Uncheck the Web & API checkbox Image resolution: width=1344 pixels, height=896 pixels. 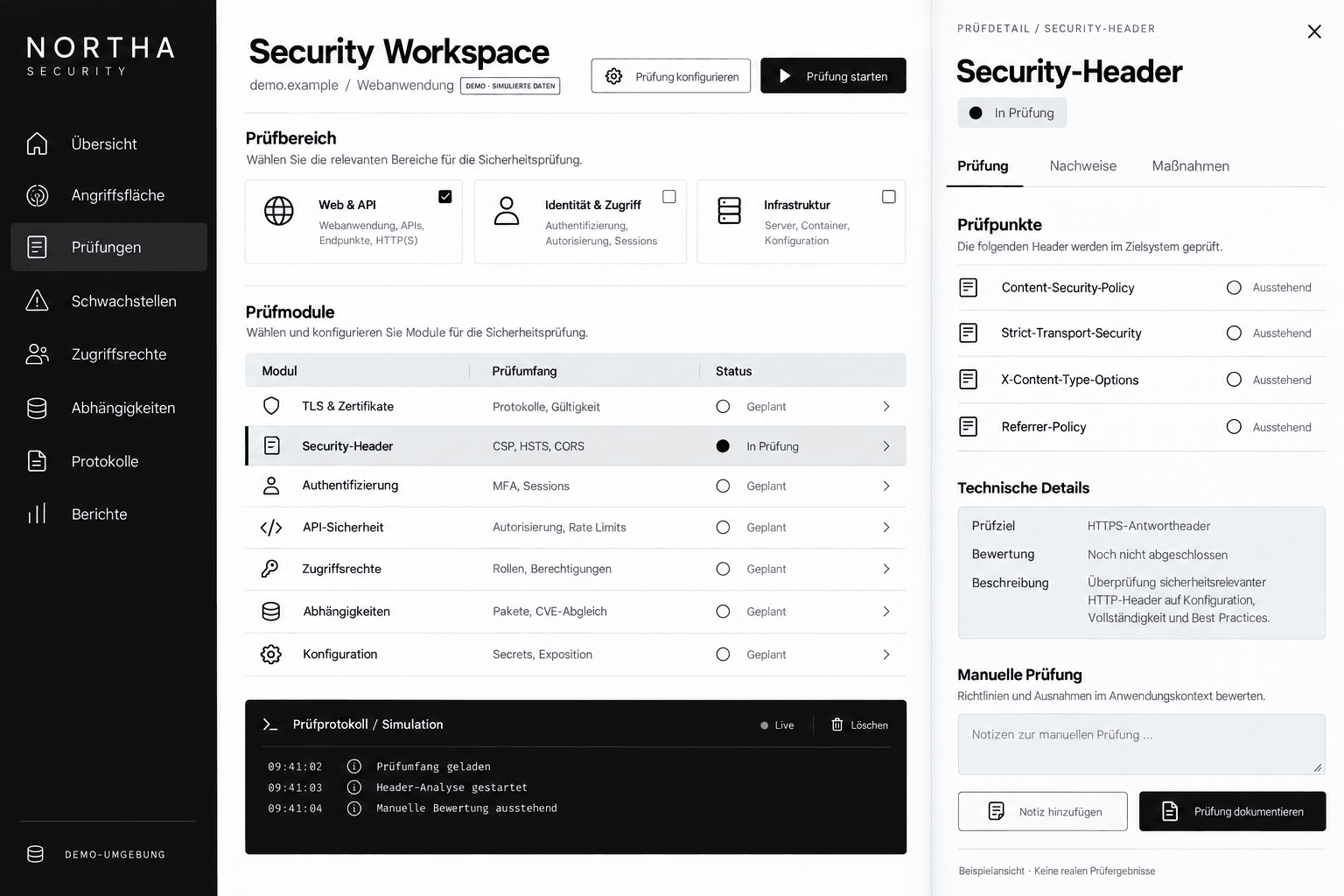(x=445, y=197)
